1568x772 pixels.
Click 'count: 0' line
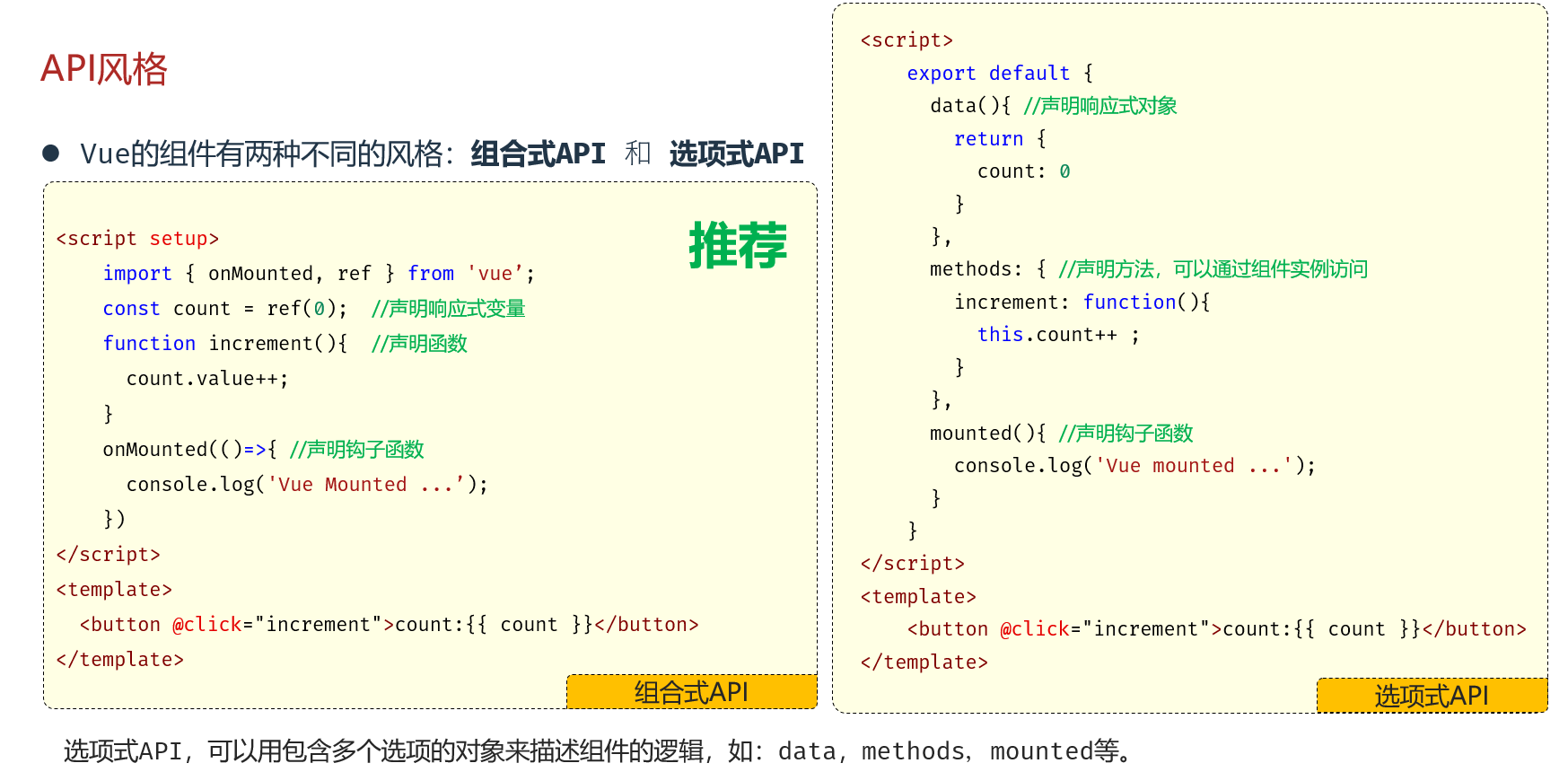click(1023, 171)
